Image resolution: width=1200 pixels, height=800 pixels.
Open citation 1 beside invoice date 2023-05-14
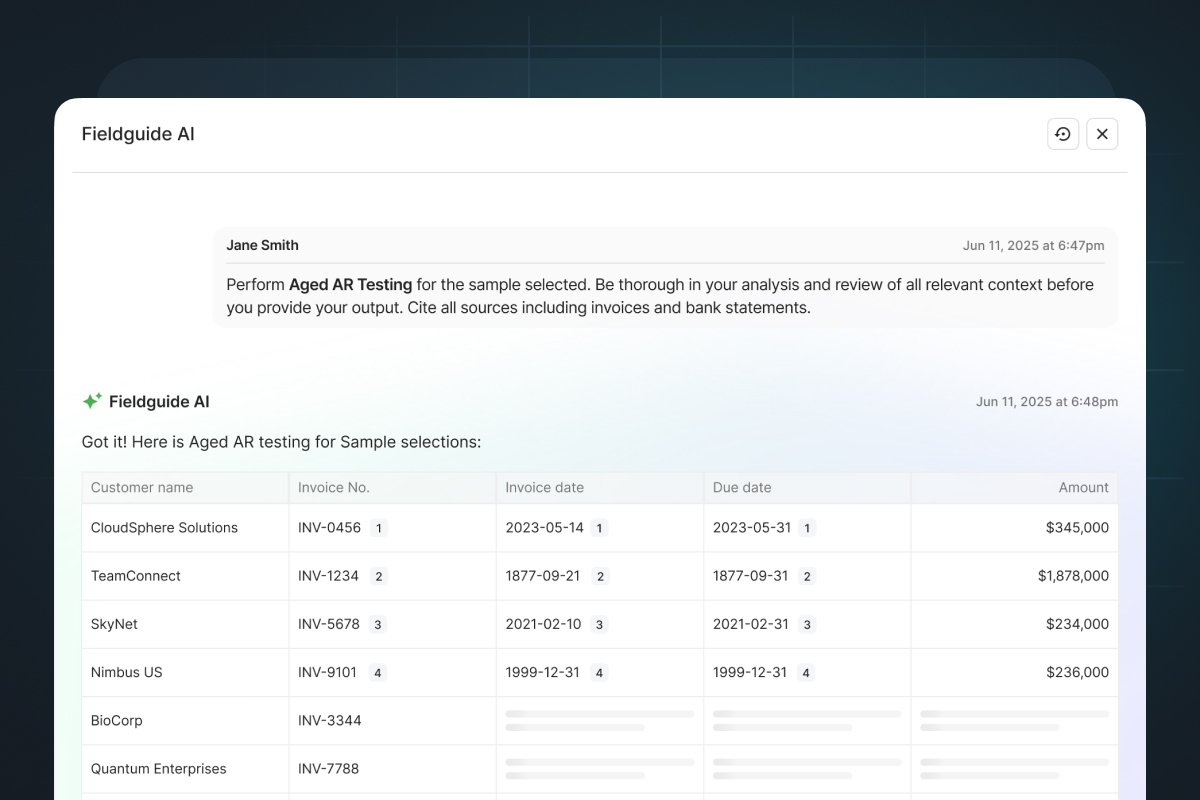click(x=599, y=528)
